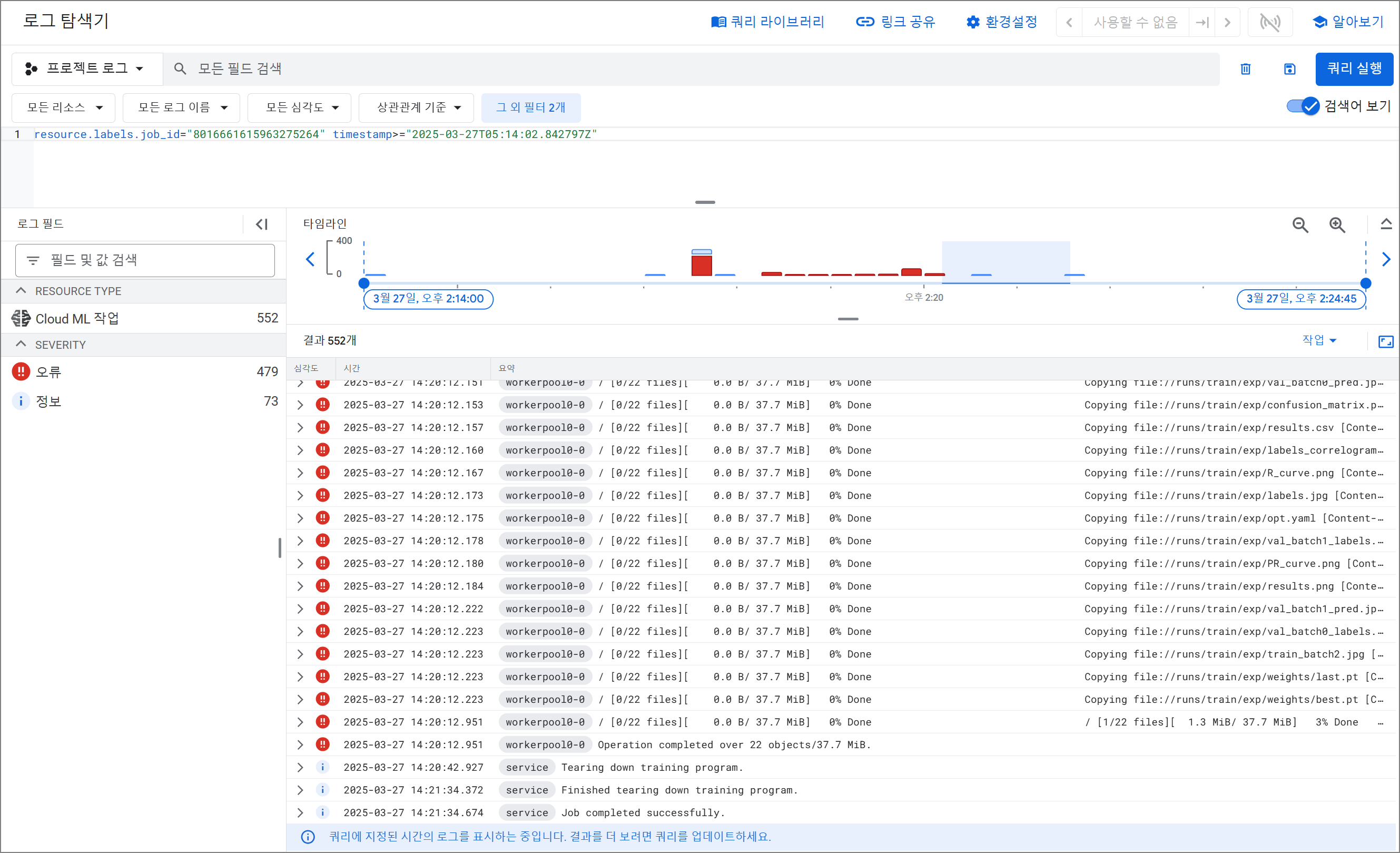Viewport: 1400px width, 853px height.
Task: Collapse the RESOURCE TYPE section
Action: [21, 290]
